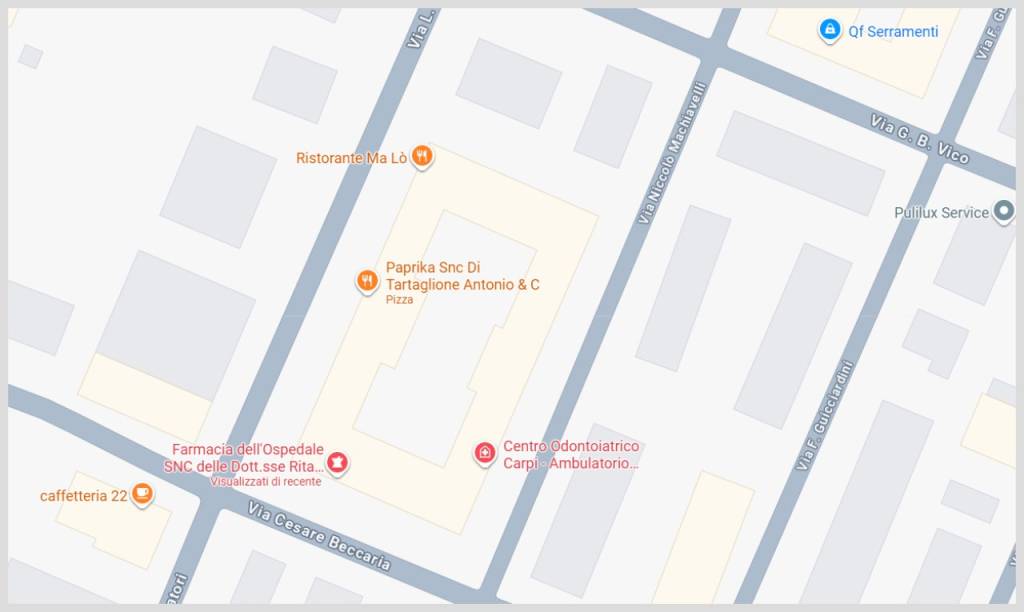Click the Centro Odontoiatrico Carpi medical marker
Image resolution: width=1024 pixels, height=612 pixels.
[485, 453]
